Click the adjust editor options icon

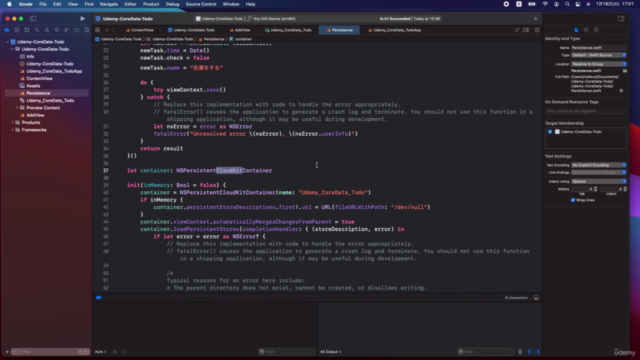coord(526,30)
